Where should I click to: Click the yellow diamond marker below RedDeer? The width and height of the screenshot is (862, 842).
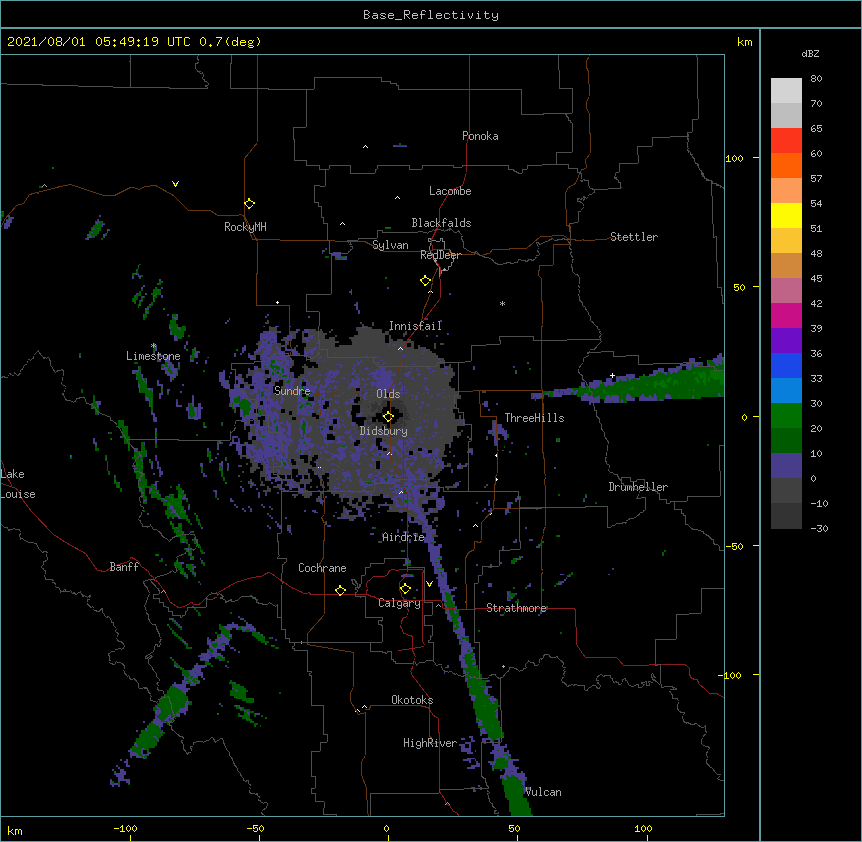426,281
